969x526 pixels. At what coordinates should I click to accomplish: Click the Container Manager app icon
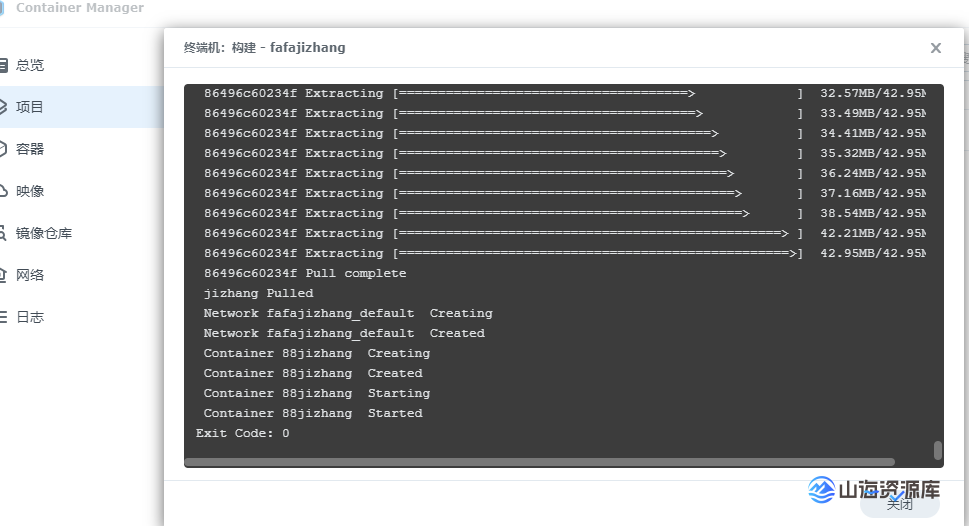[4, 8]
